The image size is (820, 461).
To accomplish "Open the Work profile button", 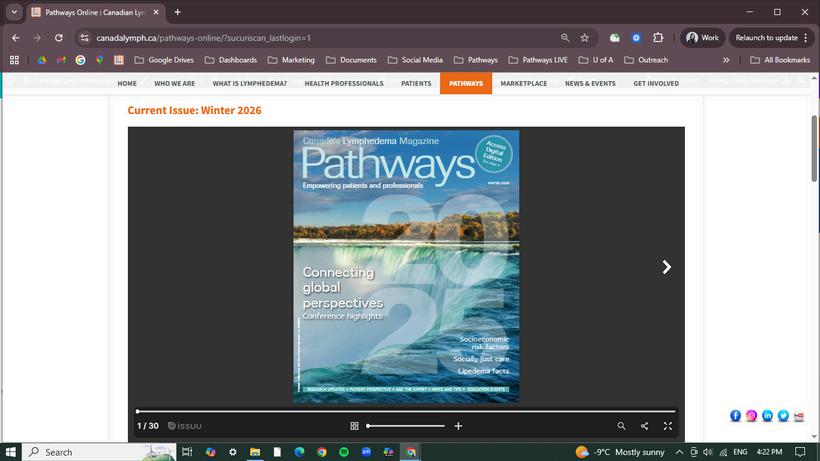I will click(702, 38).
